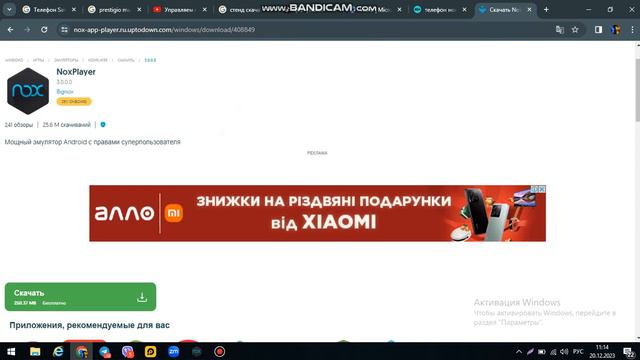This screenshot has width=640, height=360.
Task: Open Viber from the taskbar
Action: [128, 351]
